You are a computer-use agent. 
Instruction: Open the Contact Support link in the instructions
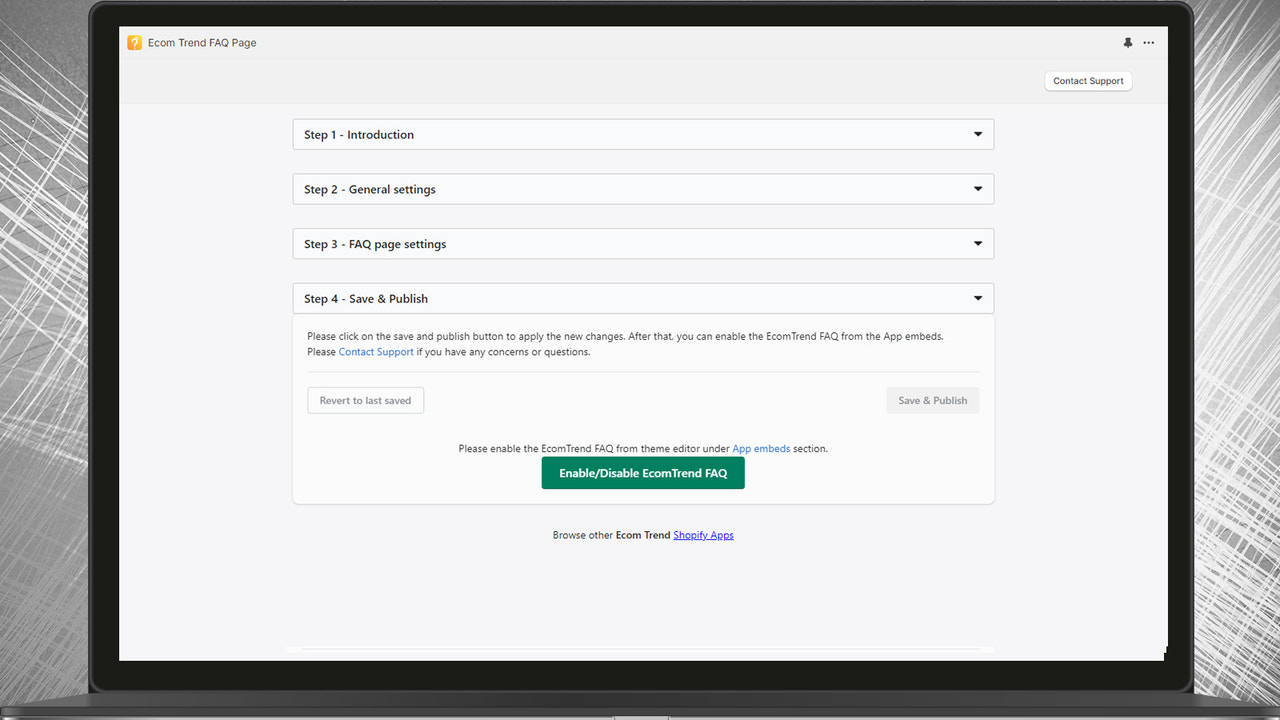tap(376, 351)
